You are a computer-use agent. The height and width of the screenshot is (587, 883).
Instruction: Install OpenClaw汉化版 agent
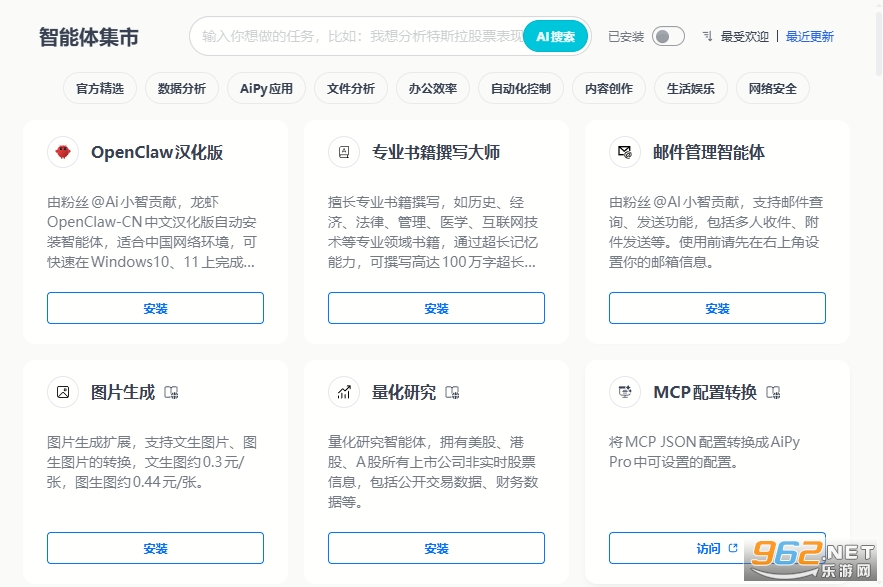[155, 308]
